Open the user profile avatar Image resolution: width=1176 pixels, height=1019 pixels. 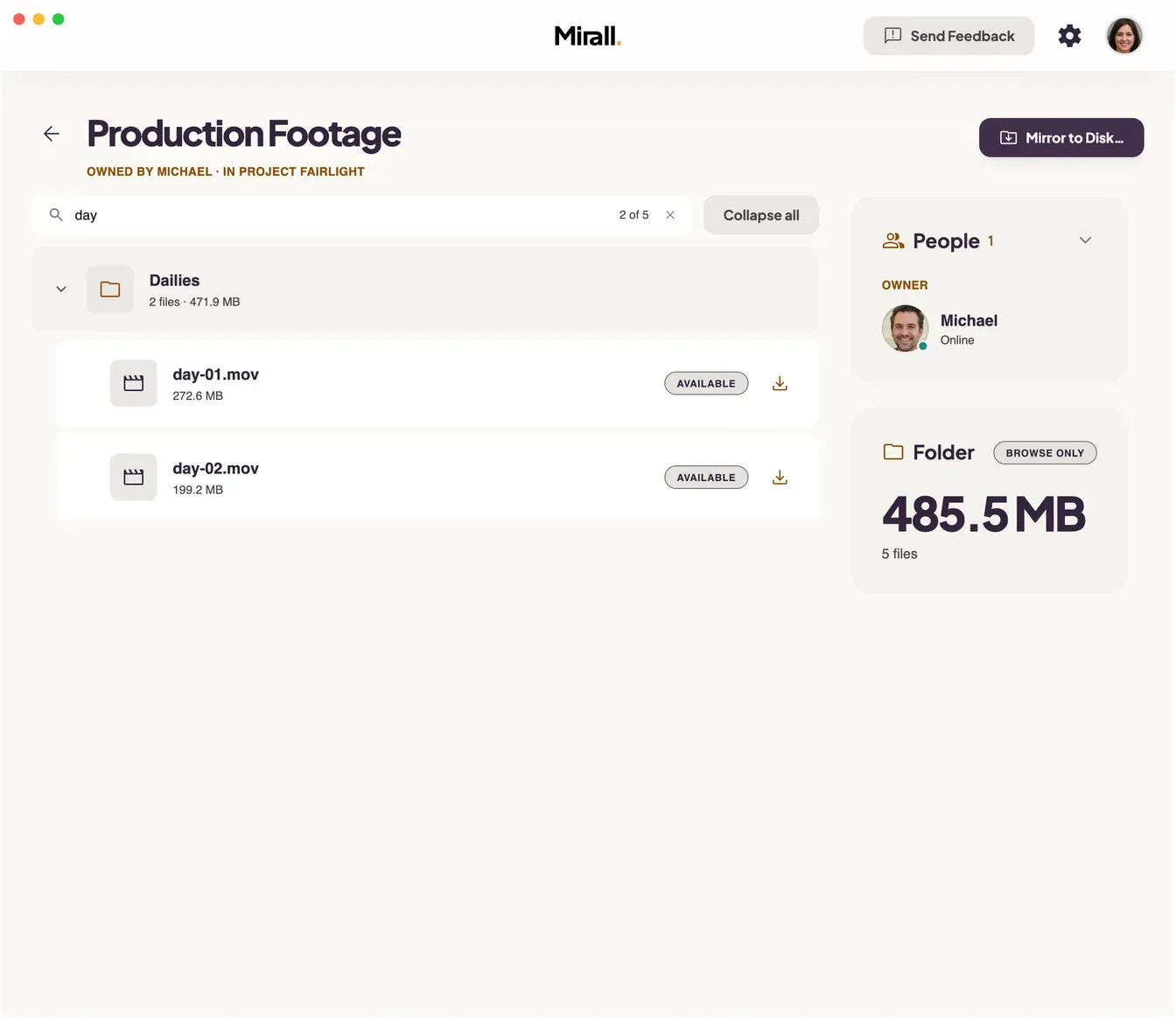coord(1124,36)
